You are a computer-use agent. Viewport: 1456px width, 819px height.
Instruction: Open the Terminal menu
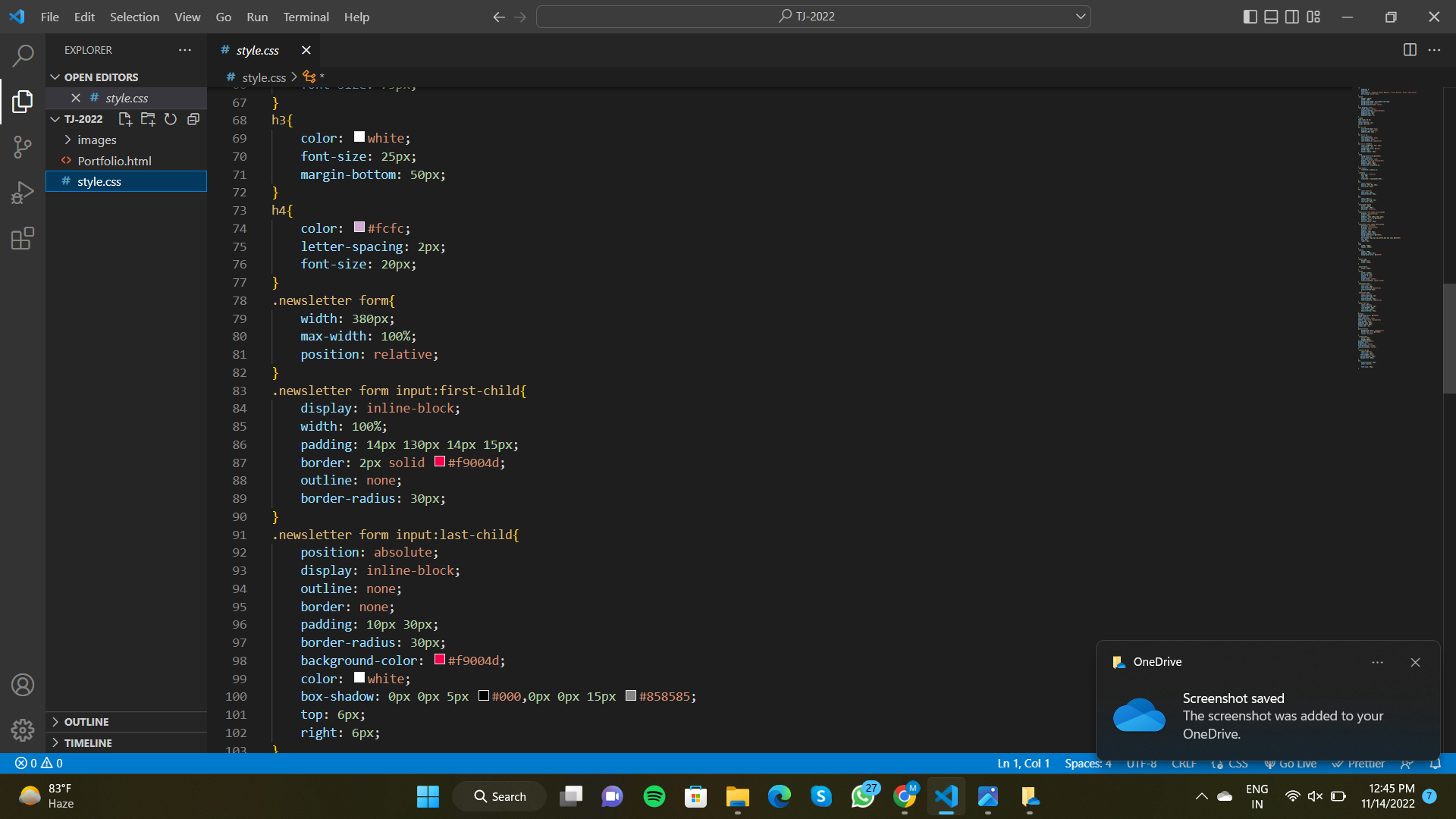306,16
